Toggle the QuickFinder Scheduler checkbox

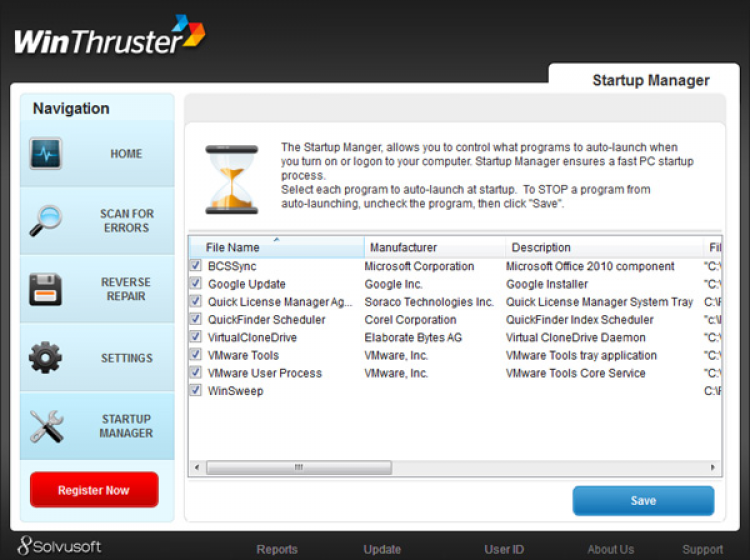(196, 318)
